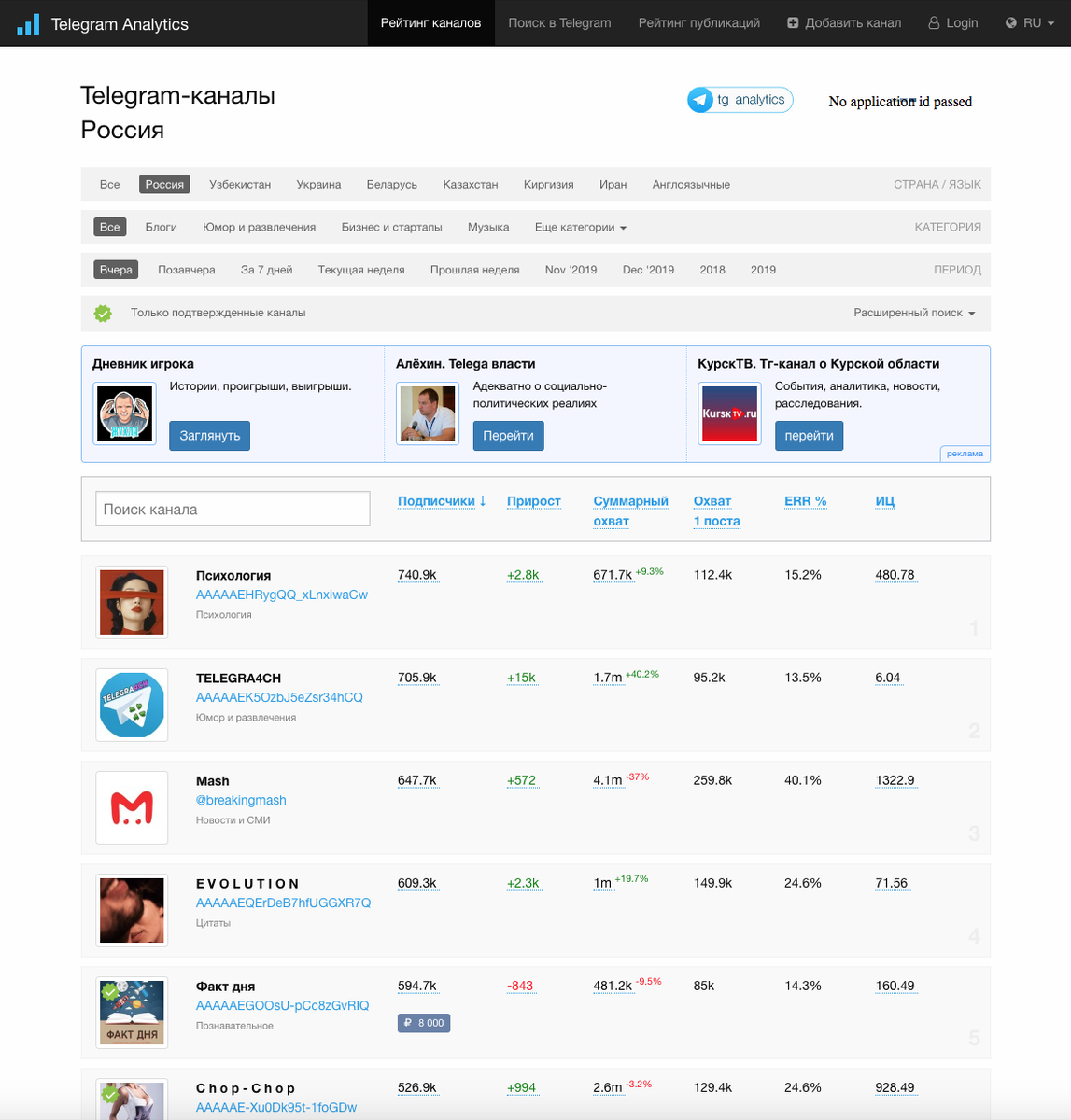The image size is (1071, 1120).
Task: Sort by 'Суммарный охват' column
Action: pos(631,511)
